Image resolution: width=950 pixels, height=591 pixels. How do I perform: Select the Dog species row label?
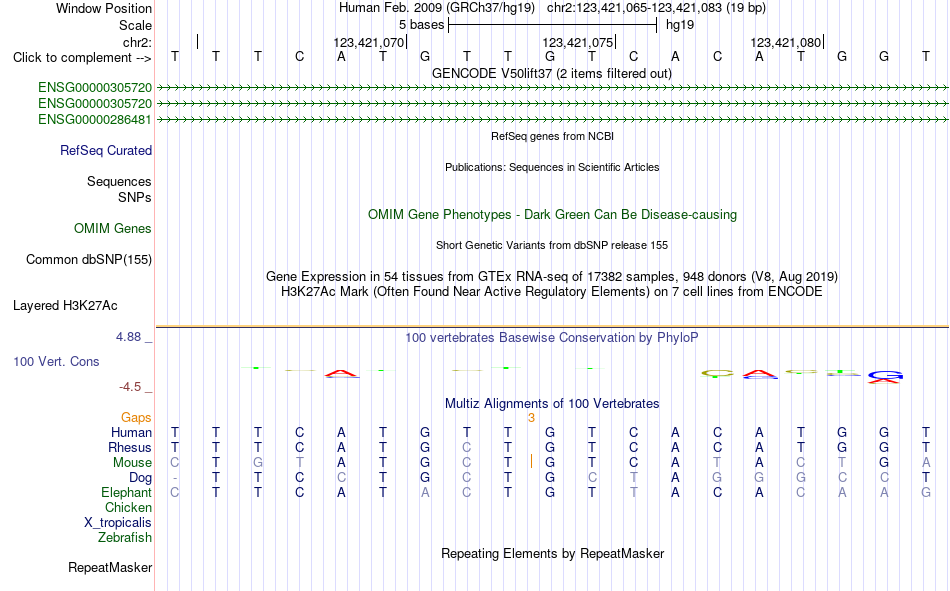141,478
